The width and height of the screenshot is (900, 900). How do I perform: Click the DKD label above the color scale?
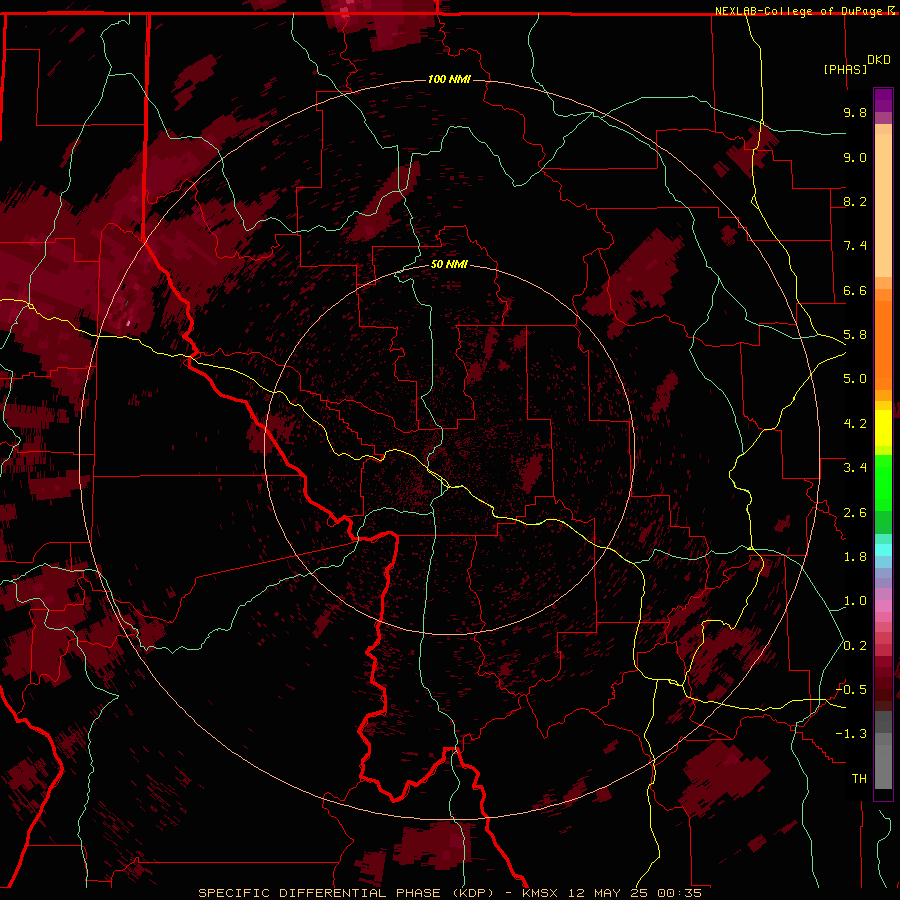pyautogui.click(x=879, y=60)
